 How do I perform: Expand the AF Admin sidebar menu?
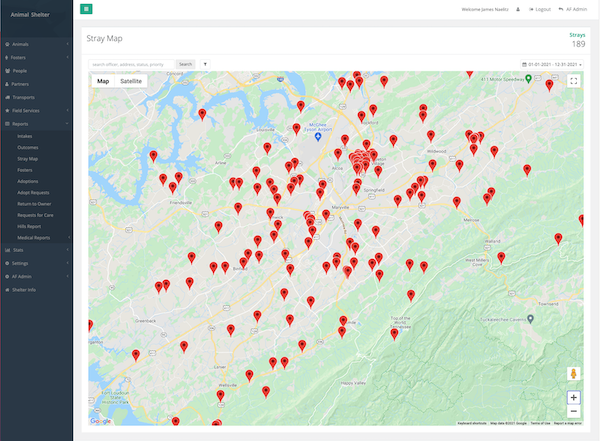pyautogui.click(x=36, y=276)
